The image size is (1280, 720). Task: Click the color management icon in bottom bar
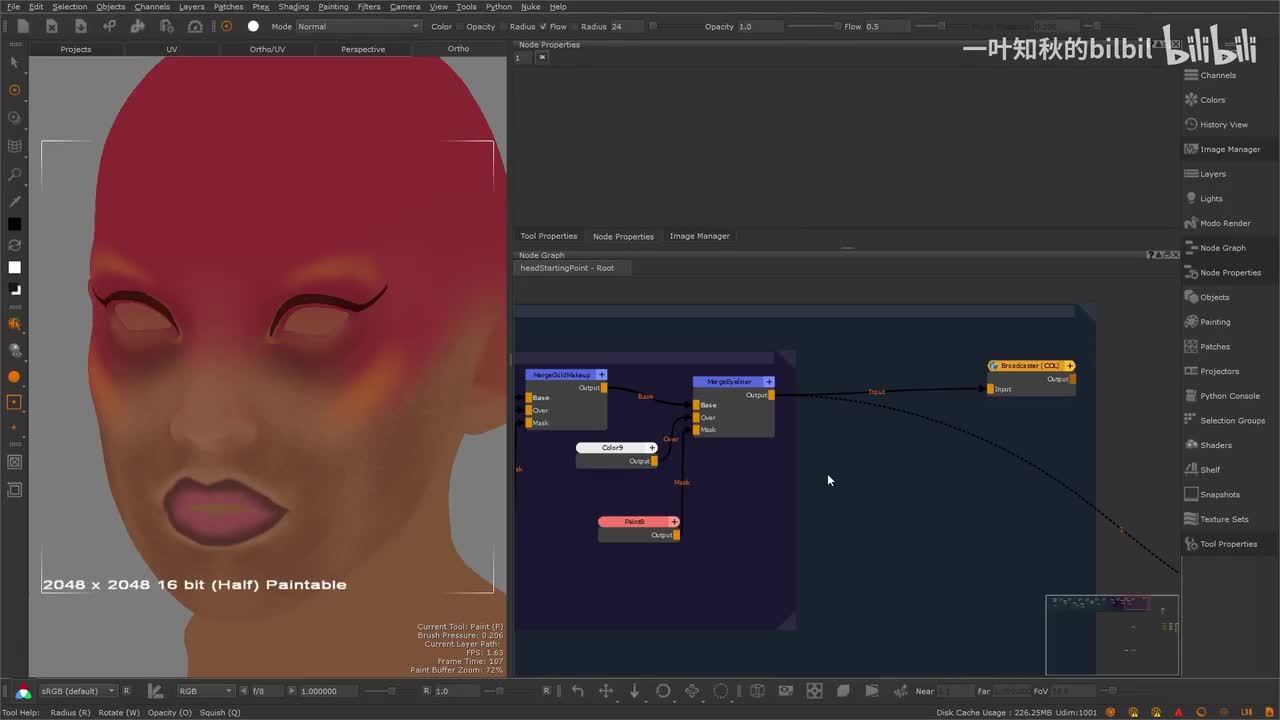point(23,691)
